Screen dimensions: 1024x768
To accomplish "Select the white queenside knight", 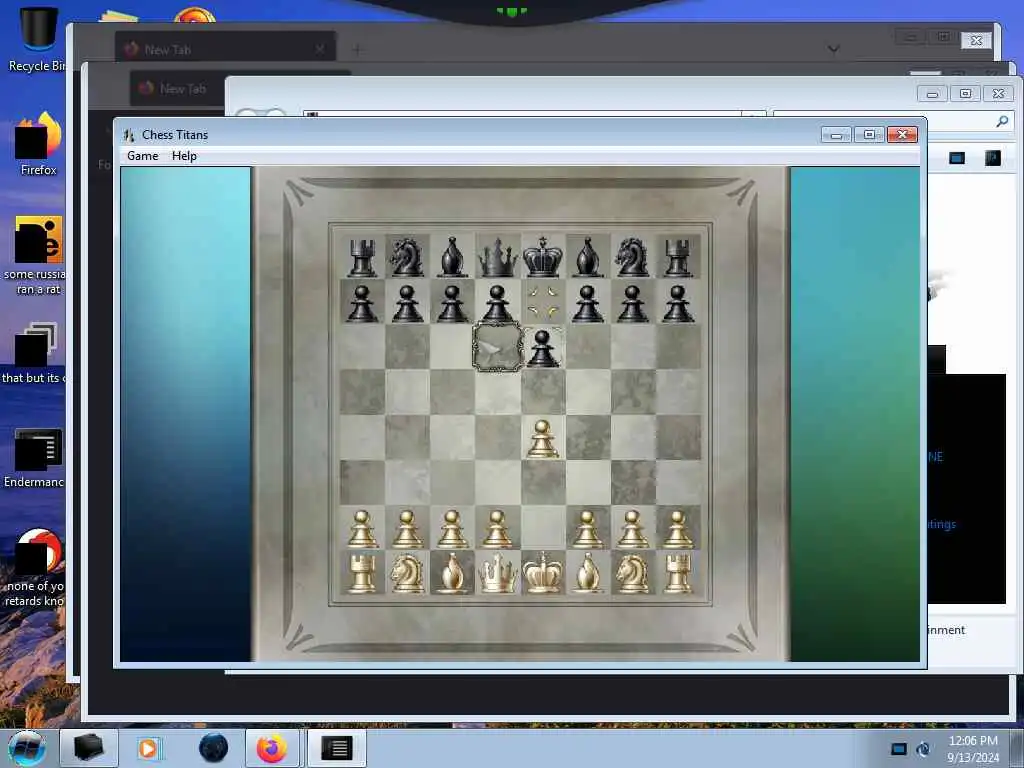I will (x=407, y=573).
